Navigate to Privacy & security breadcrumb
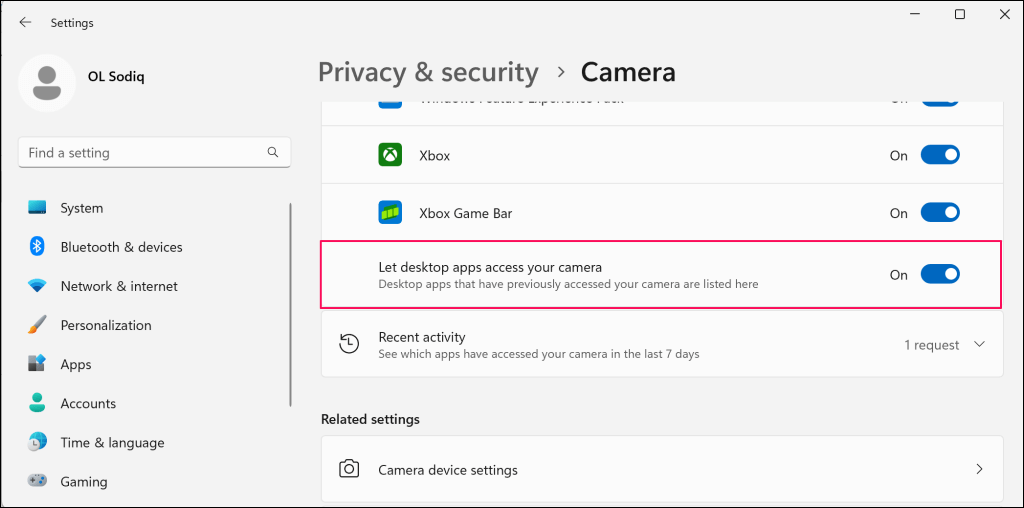The height and width of the screenshot is (508, 1024). click(428, 72)
